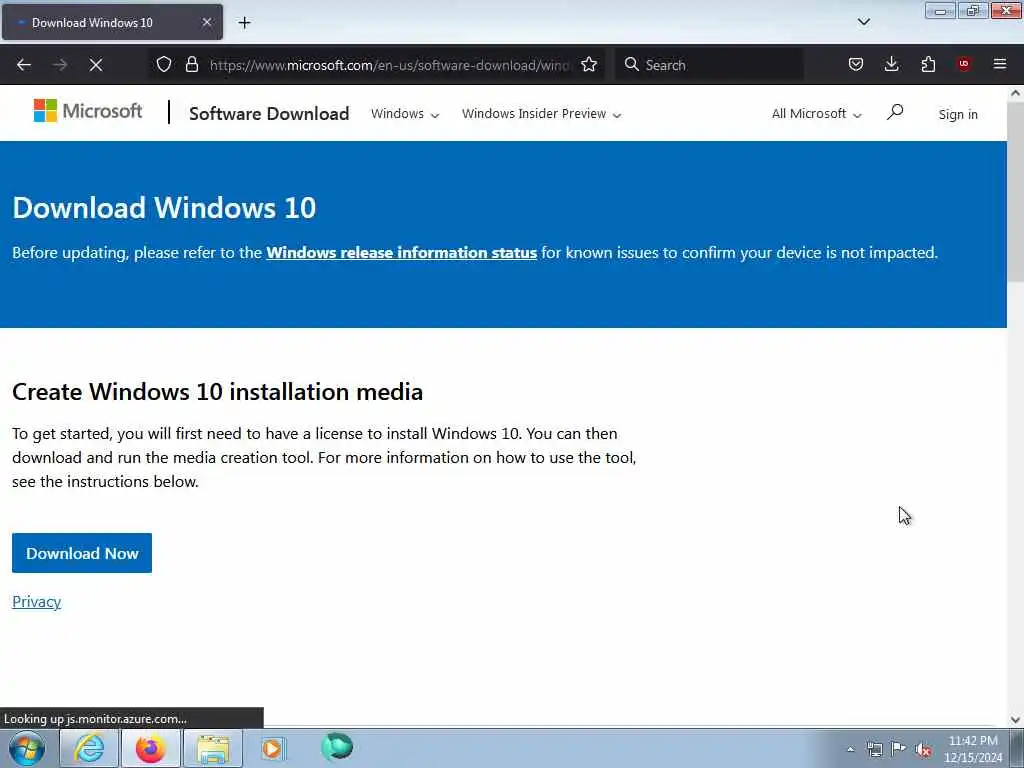Open Save to Pocket icon
This screenshot has height=768, width=1024.
pos(856,64)
